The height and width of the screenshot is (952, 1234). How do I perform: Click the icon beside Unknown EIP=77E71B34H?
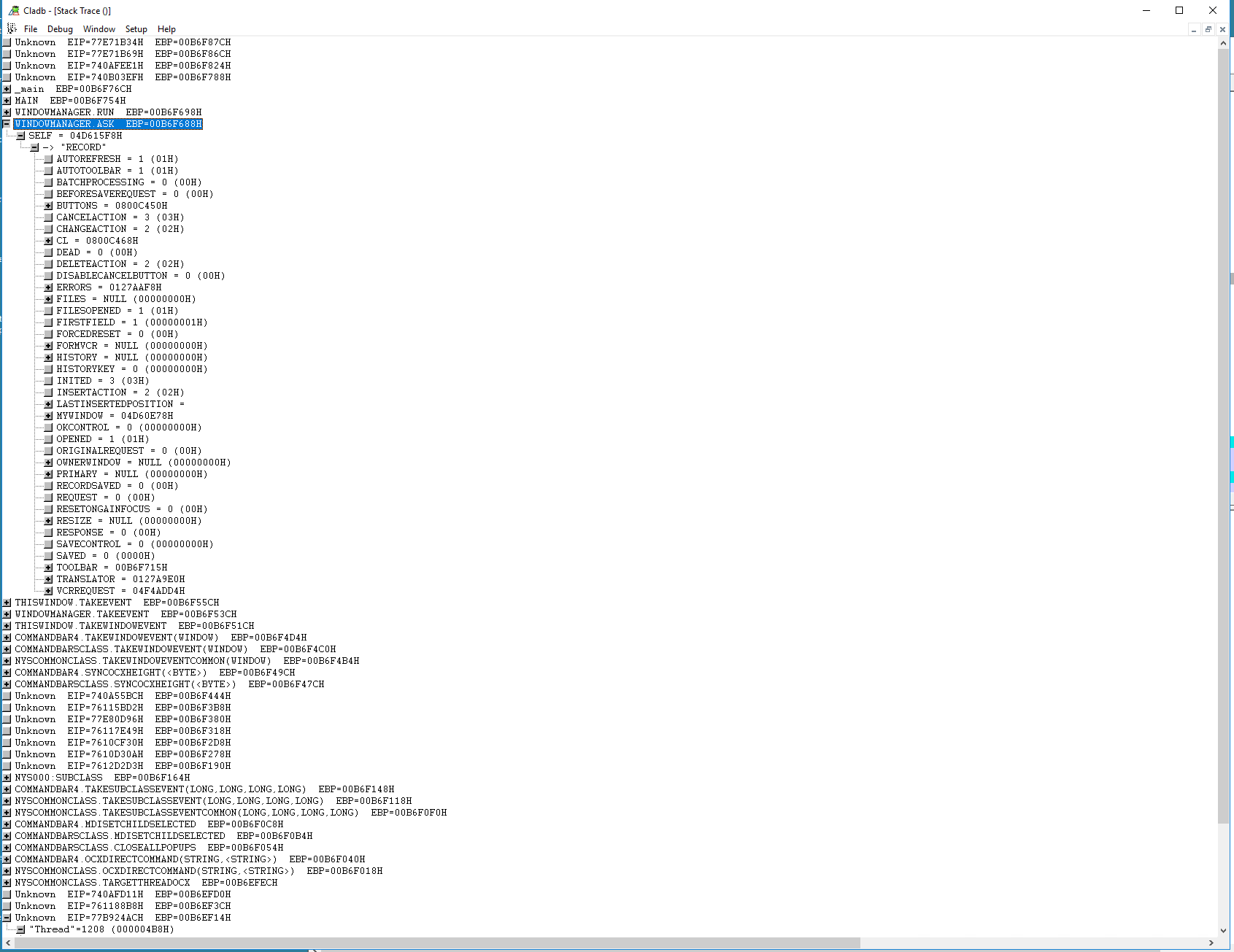pyautogui.click(x=7, y=42)
